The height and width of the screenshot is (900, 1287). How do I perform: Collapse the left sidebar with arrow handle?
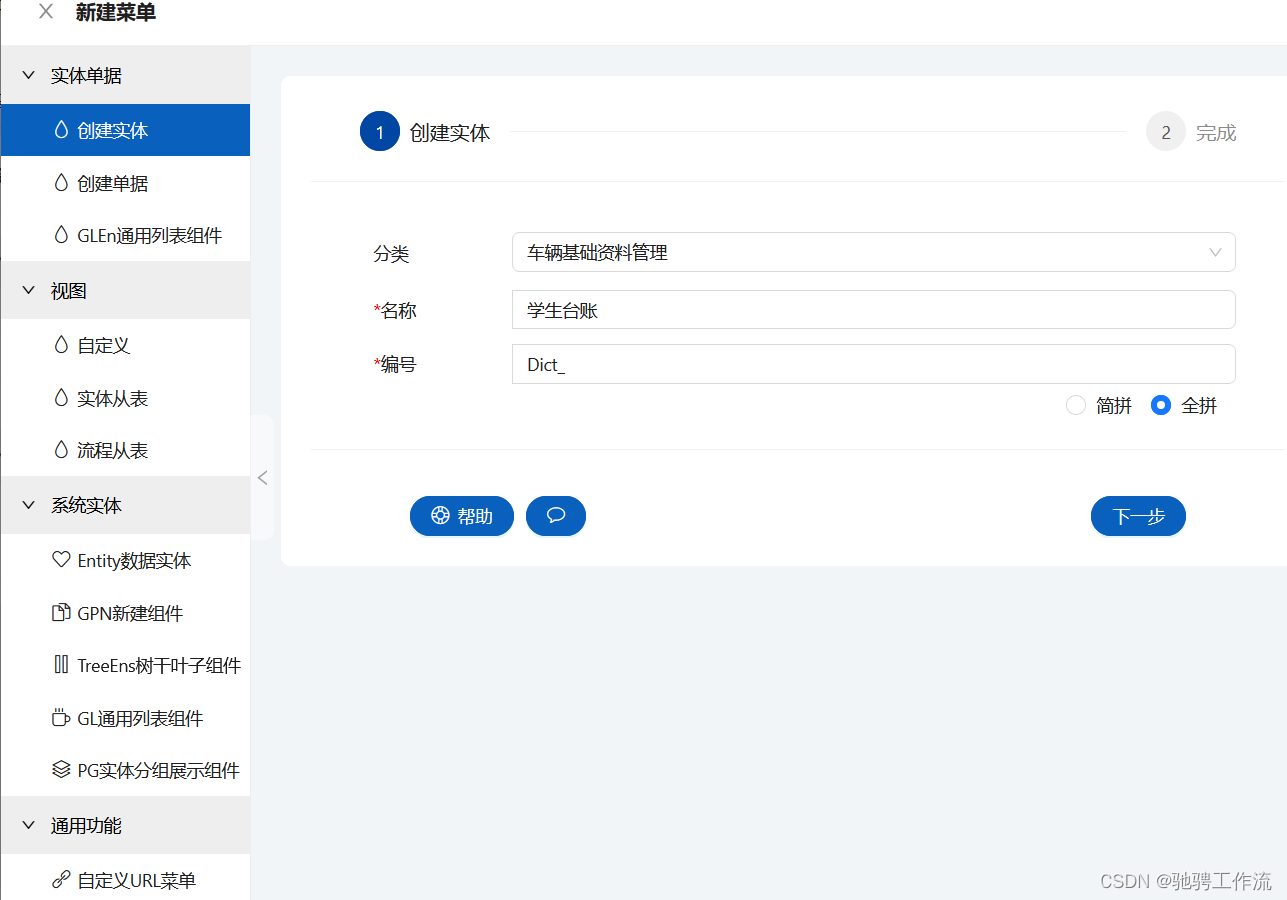pyautogui.click(x=262, y=478)
